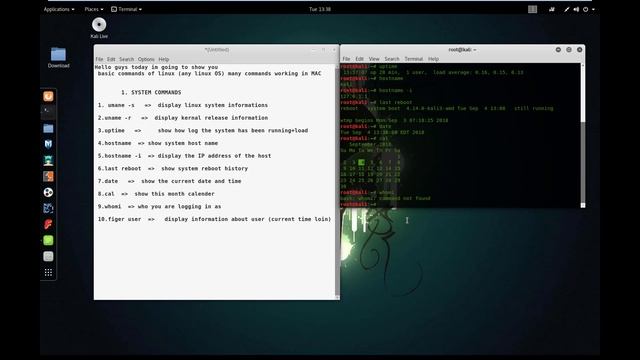
Task: Click the line '10.figer user' in editor
Action: point(214,219)
